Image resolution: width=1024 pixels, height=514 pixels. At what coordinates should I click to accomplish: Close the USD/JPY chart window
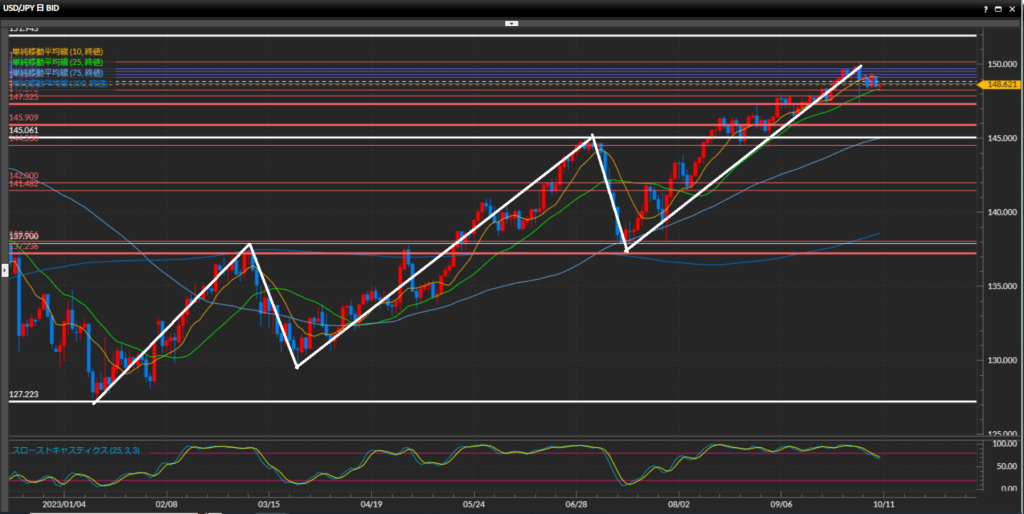click(1012, 8)
